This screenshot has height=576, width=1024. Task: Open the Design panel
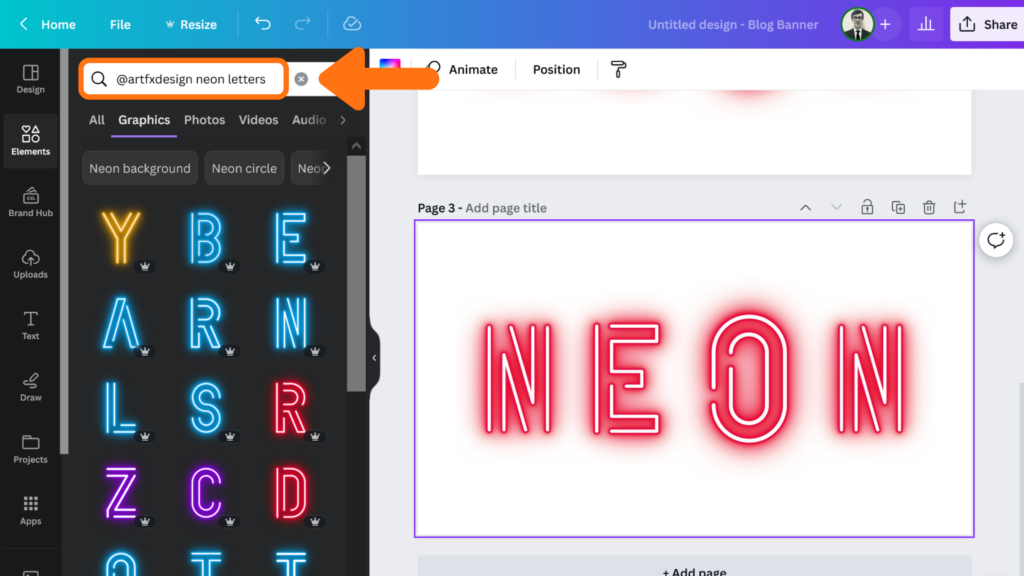click(30, 78)
